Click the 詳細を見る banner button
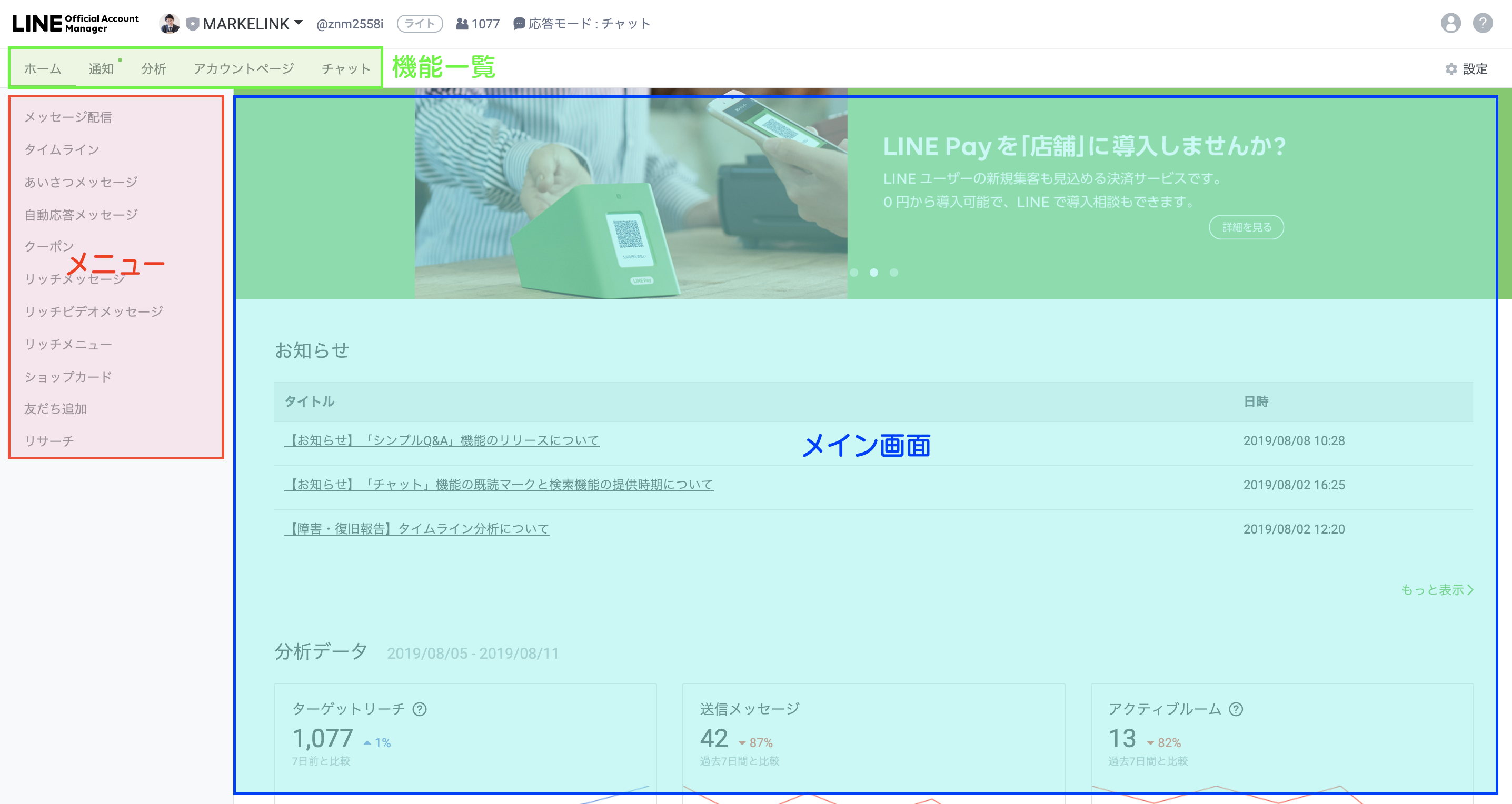Image resolution: width=1512 pixels, height=804 pixels. (x=1246, y=227)
